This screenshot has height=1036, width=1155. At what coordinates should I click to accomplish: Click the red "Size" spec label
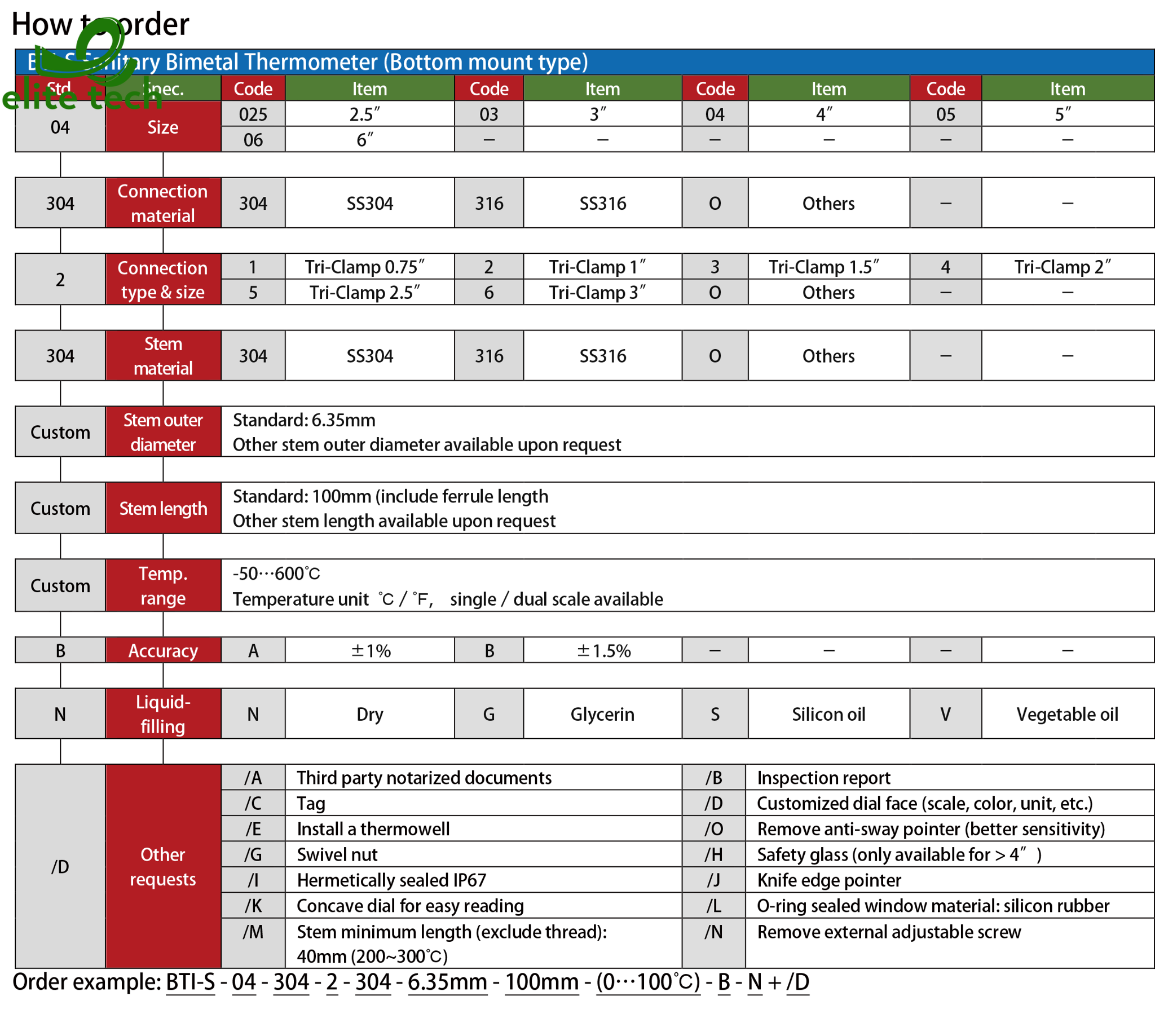tap(163, 126)
